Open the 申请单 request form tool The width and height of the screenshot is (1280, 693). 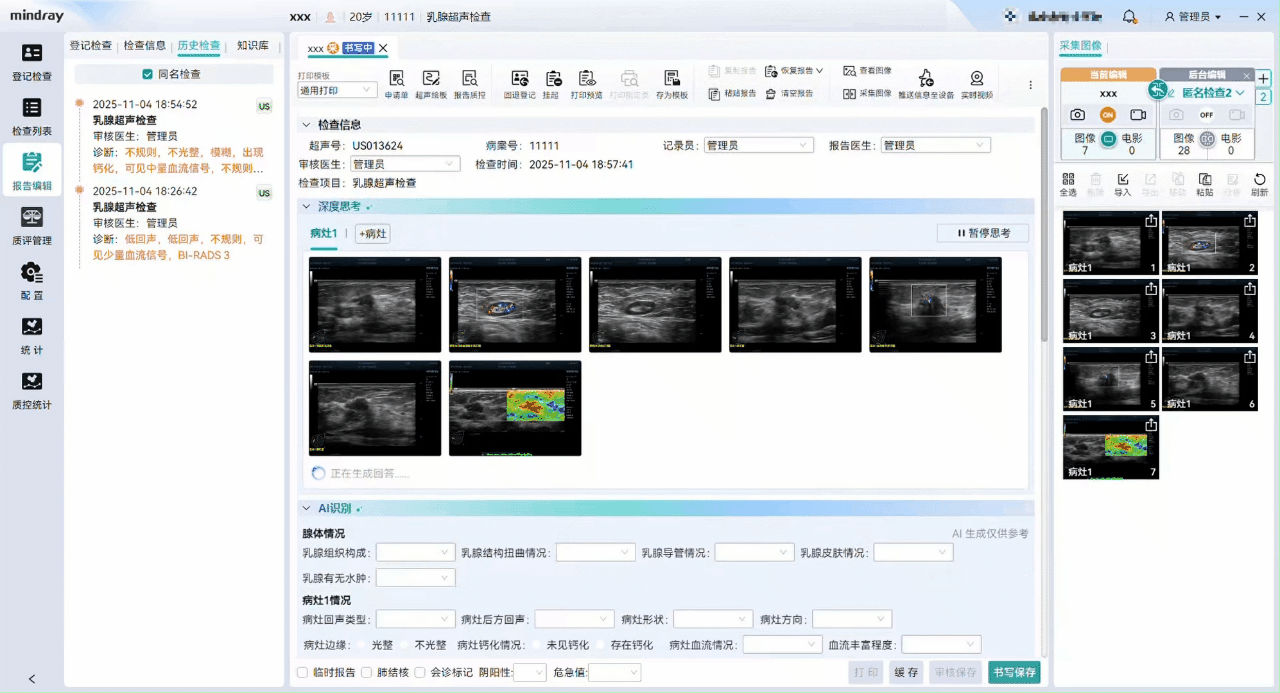[x=396, y=81]
